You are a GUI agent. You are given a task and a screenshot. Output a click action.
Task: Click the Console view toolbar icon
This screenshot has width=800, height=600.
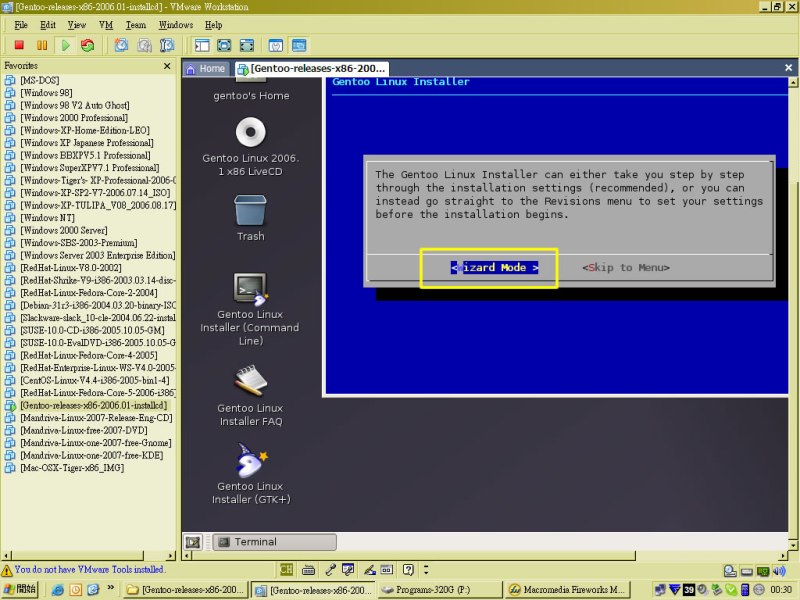point(299,45)
